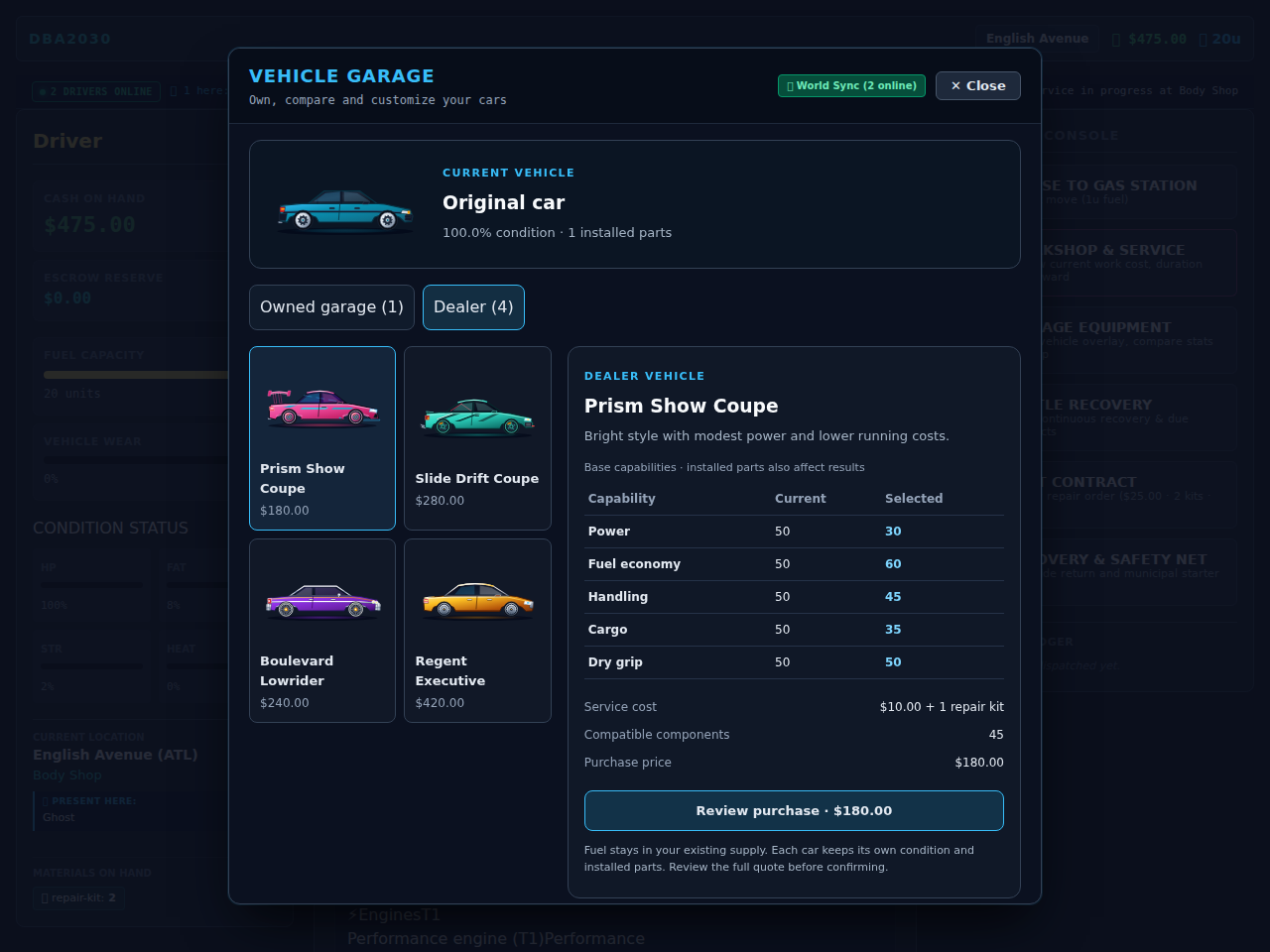Click the Capability column header
The width and height of the screenshot is (1270, 952).
622,499
